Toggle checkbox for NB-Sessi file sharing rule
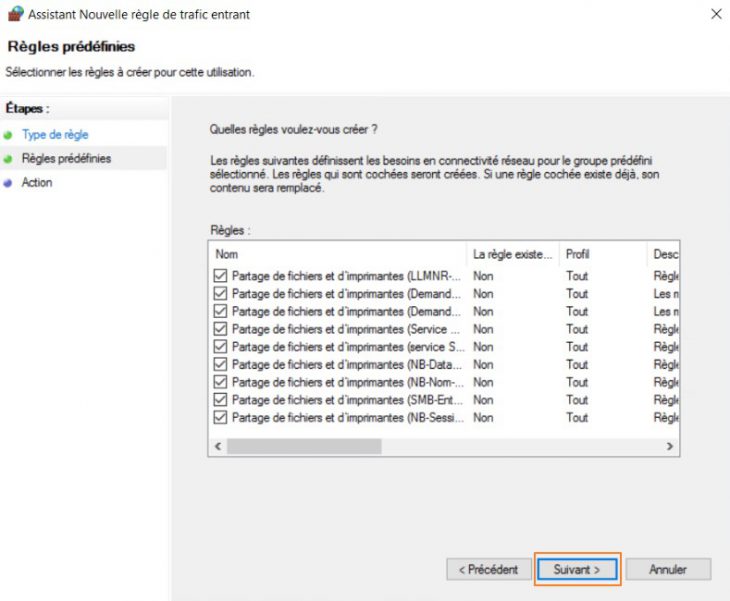 point(220,417)
